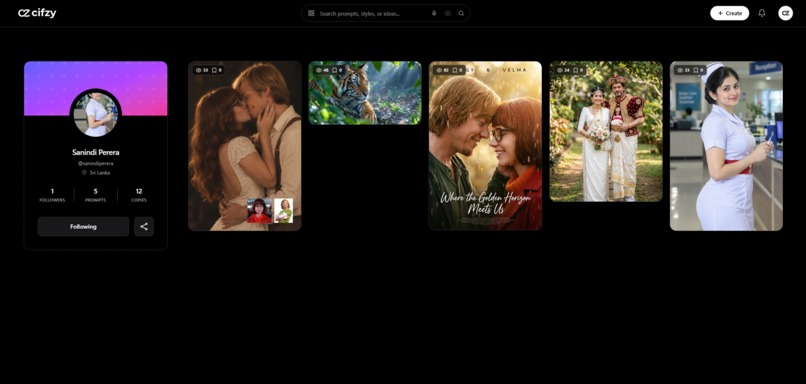
Task: Submit search with the magnifier icon
Action: 461,13
